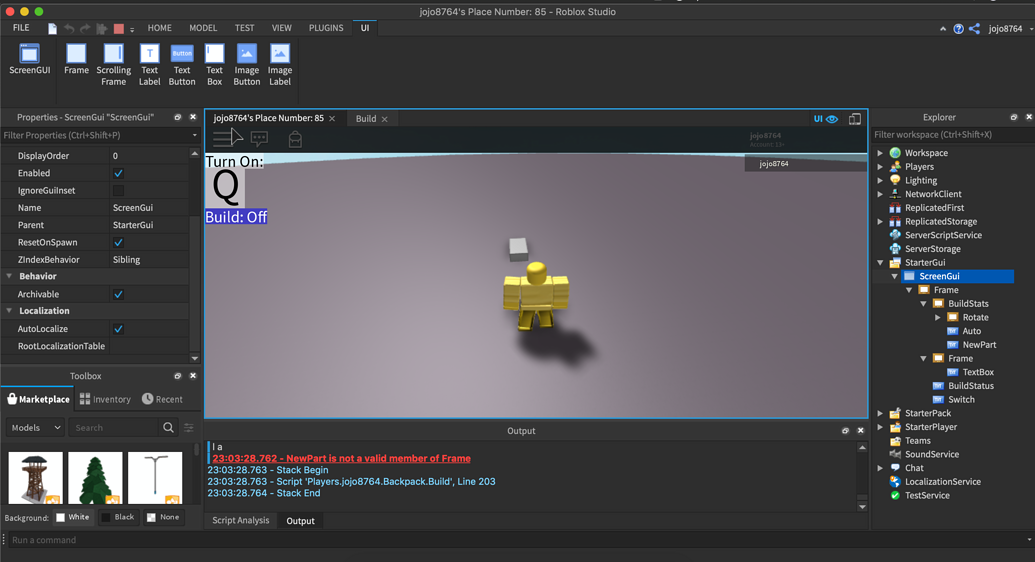Insert an Image Button
The height and width of the screenshot is (562, 1035).
[x=247, y=65]
